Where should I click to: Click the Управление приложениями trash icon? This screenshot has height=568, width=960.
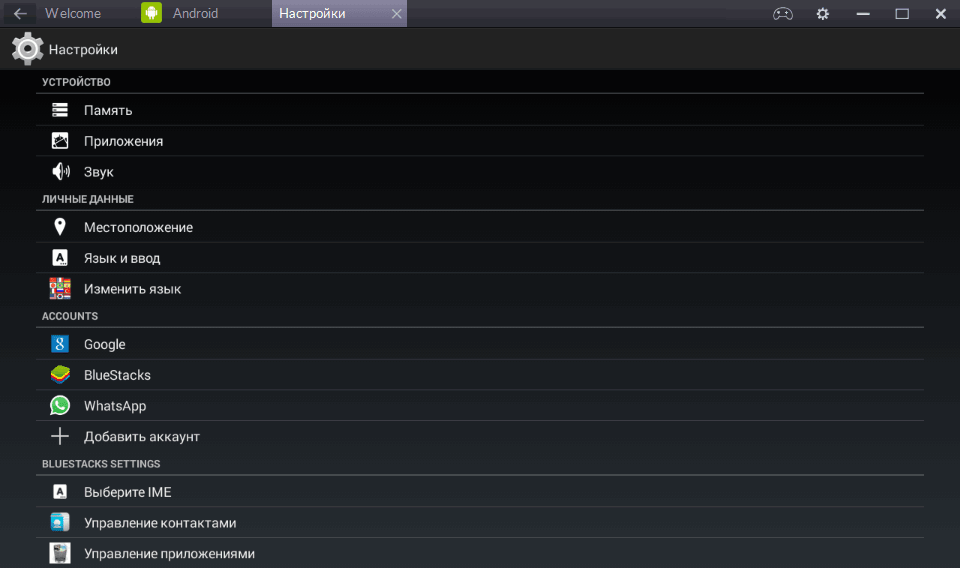60,553
